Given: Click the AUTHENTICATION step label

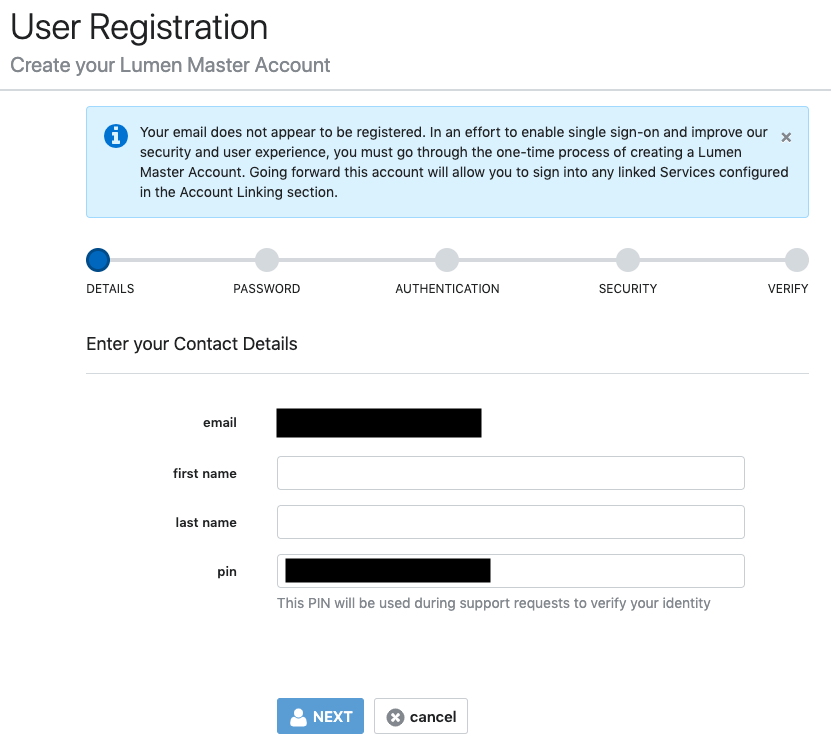Looking at the screenshot, I should 447,289.
